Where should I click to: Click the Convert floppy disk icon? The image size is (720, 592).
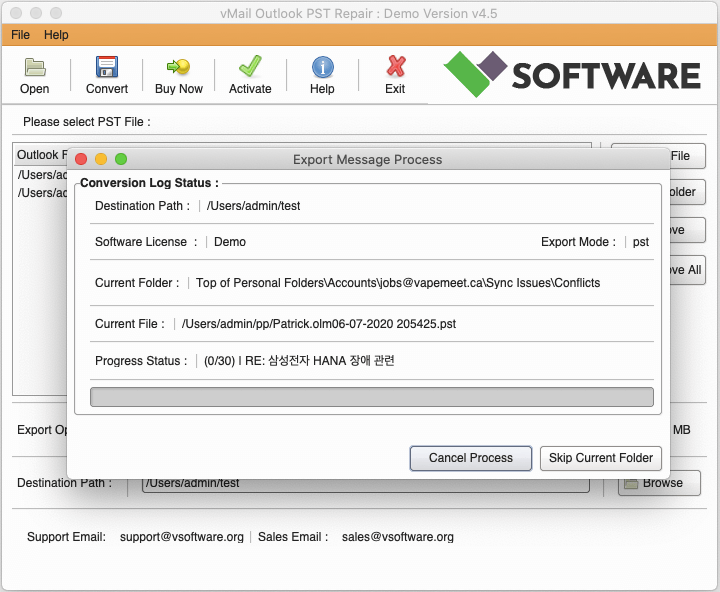[107, 67]
